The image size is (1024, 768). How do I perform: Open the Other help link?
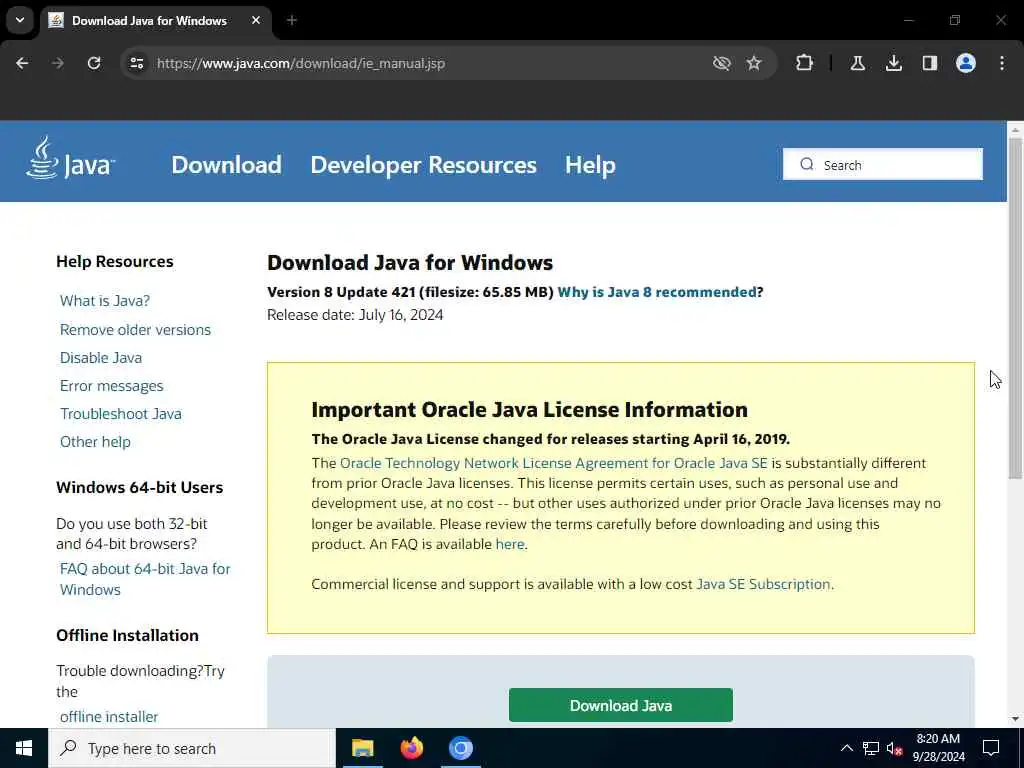click(x=95, y=442)
